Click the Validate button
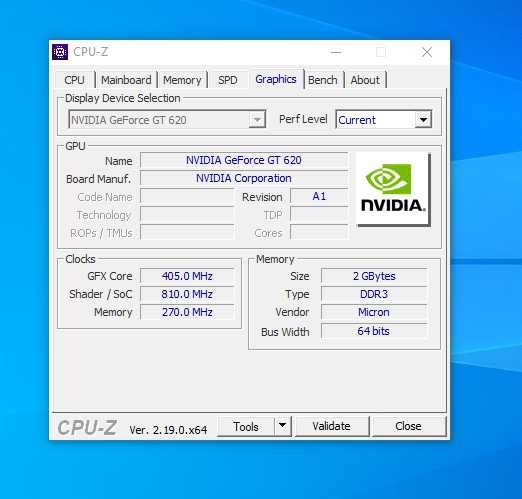The height and width of the screenshot is (499, 522). coord(332,426)
